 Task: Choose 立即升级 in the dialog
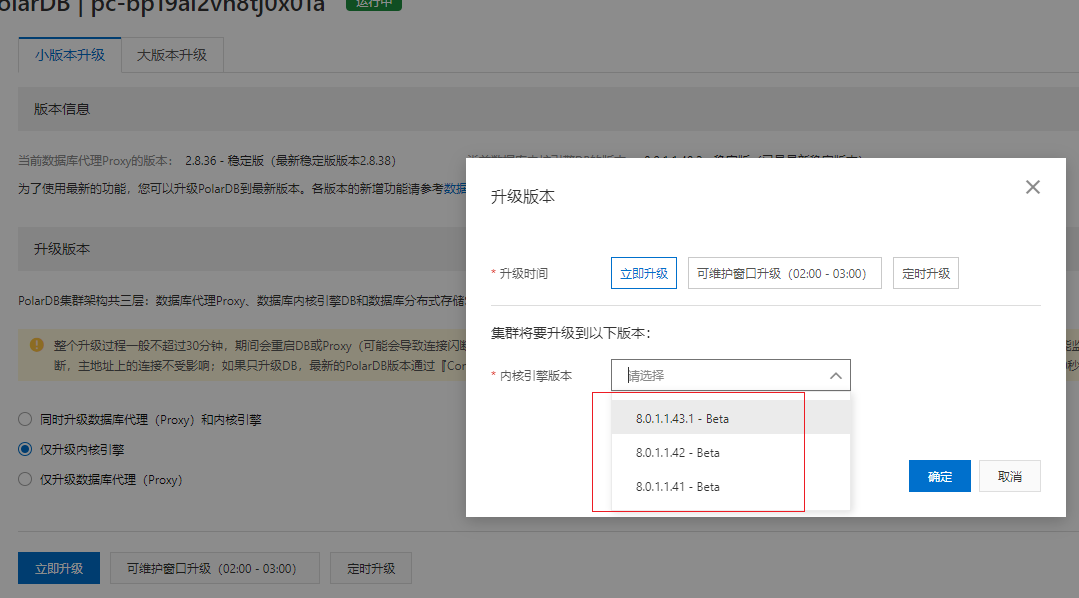tap(643, 273)
